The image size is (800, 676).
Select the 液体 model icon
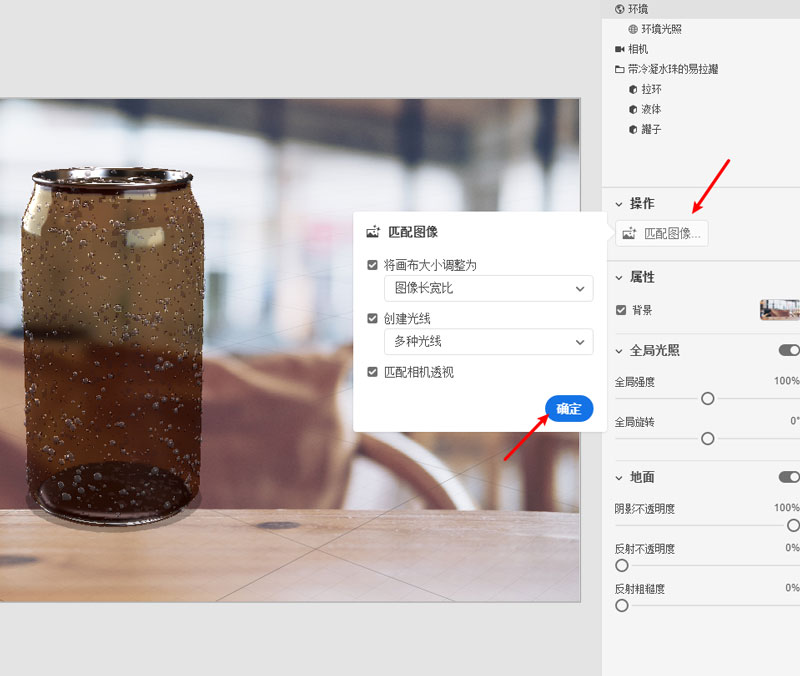[x=633, y=109]
